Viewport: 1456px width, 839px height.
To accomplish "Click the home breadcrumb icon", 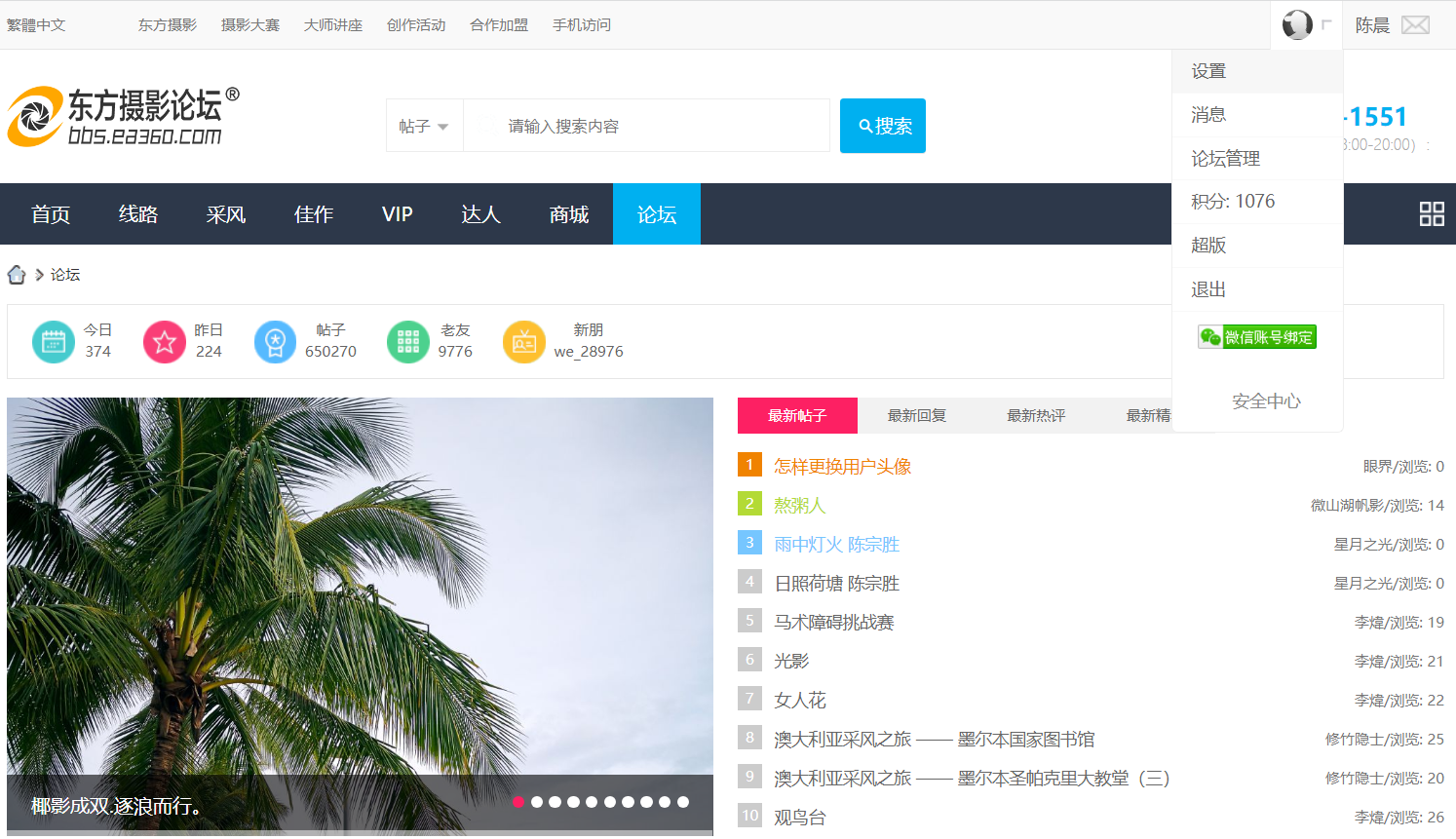I will [x=17, y=275].
